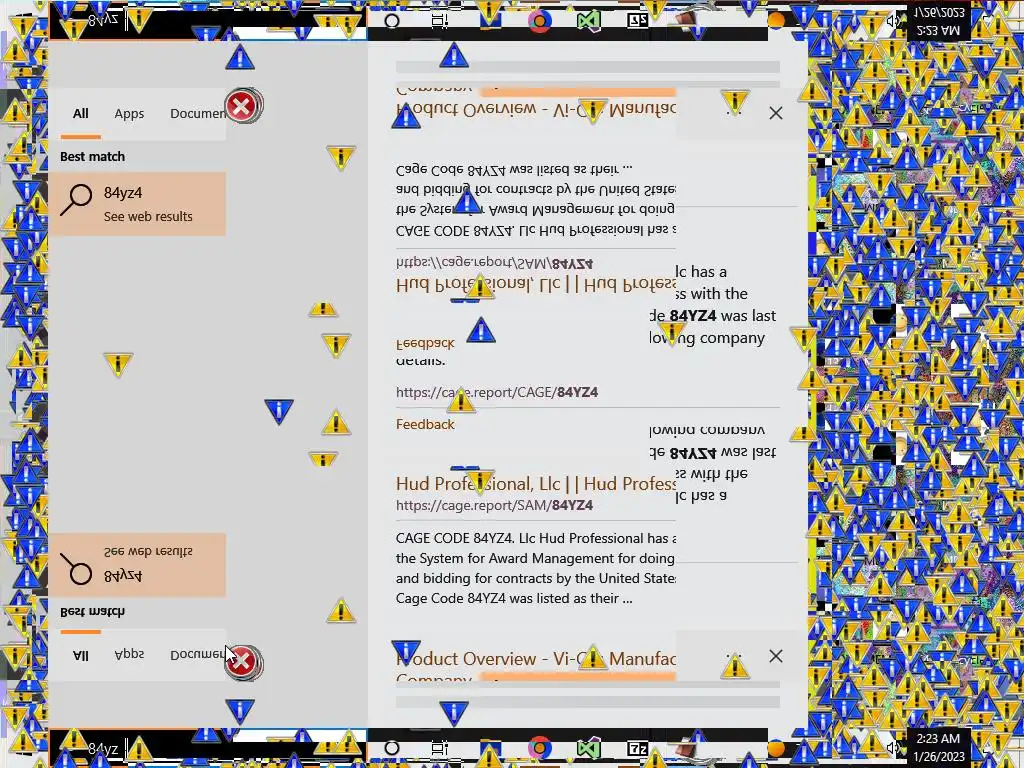The width and height of the screenshot is (1024, 768).
Task: Open the upright https://cage.report/SAM/84YZ4 link
Action: [494, 505]
